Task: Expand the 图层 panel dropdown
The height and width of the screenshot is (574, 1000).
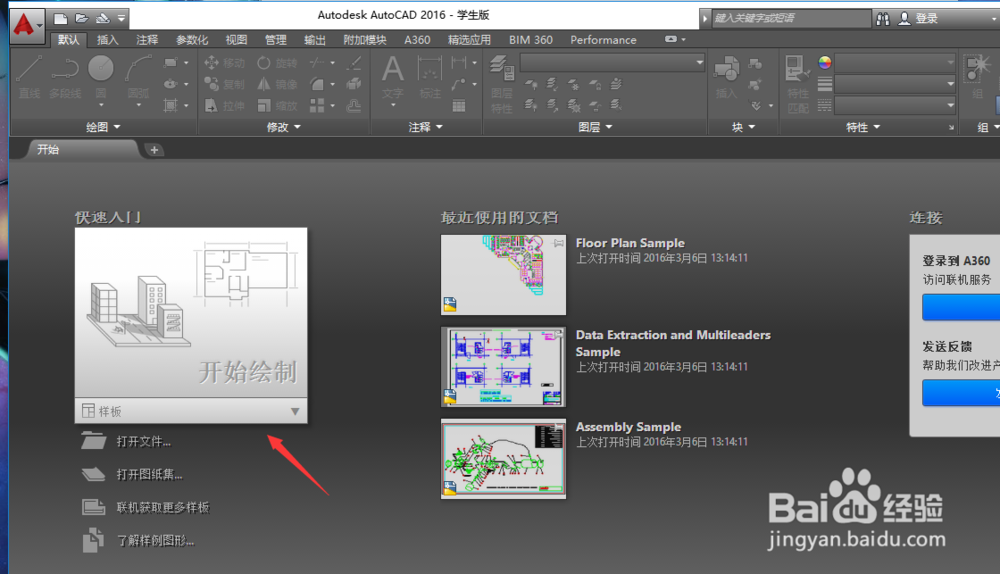Action: (595, 127)
